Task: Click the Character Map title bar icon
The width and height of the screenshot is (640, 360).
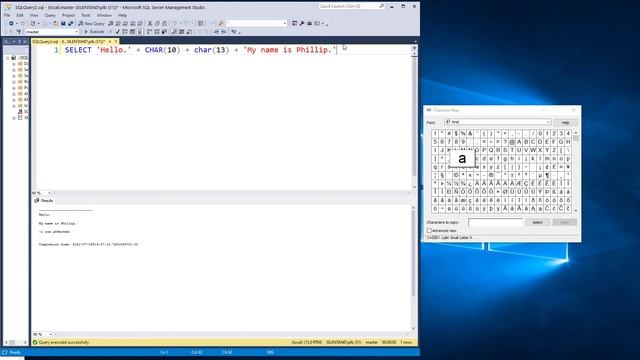Action: (x=429, y=110)
